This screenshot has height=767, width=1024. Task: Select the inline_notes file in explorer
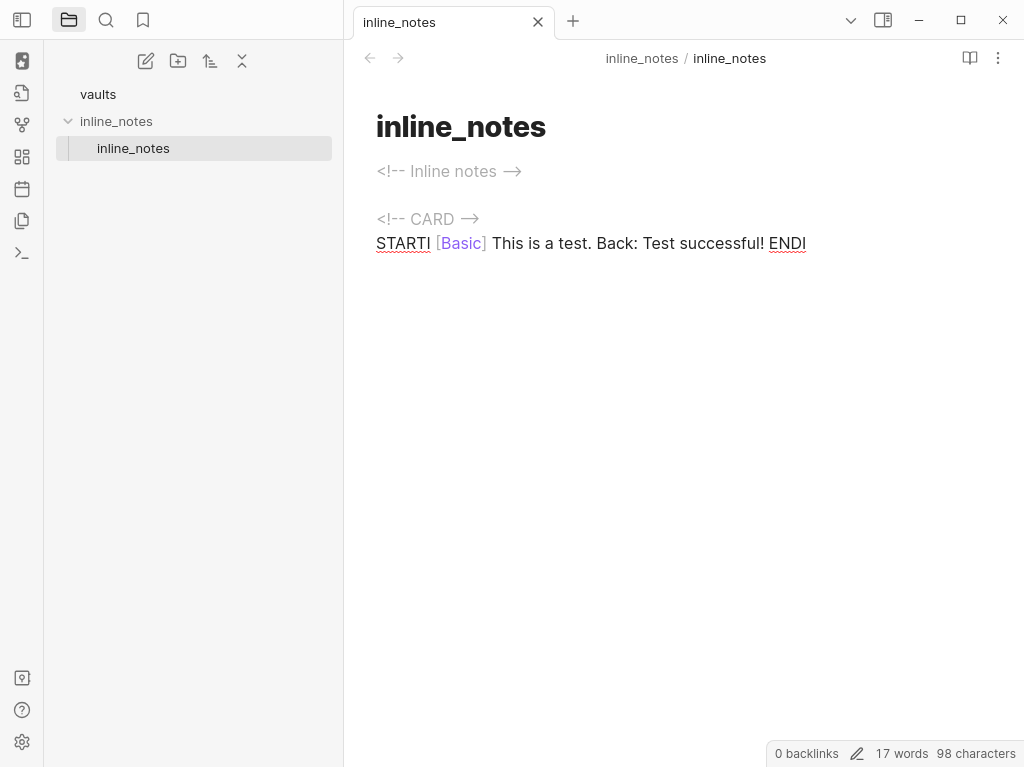pyautogui.click(x=133, y=148)
